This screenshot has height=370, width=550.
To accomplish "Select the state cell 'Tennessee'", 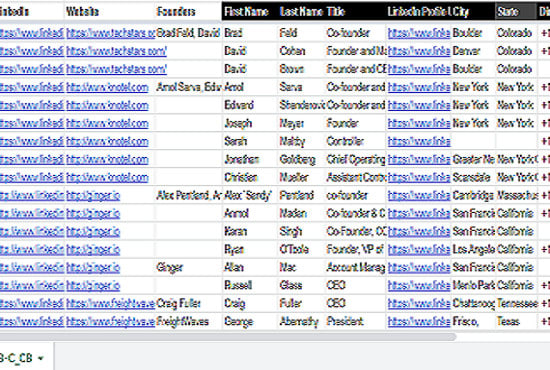I will [x=517, y=304].
